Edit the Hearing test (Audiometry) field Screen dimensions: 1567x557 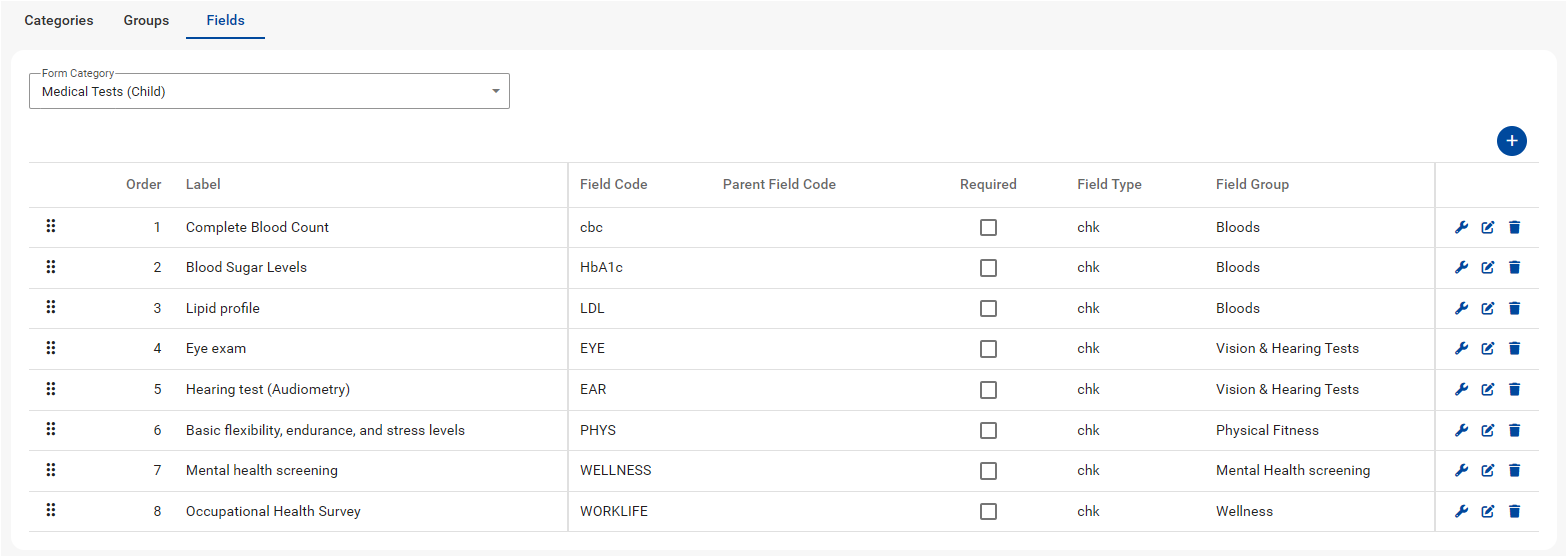point(1487,390)
